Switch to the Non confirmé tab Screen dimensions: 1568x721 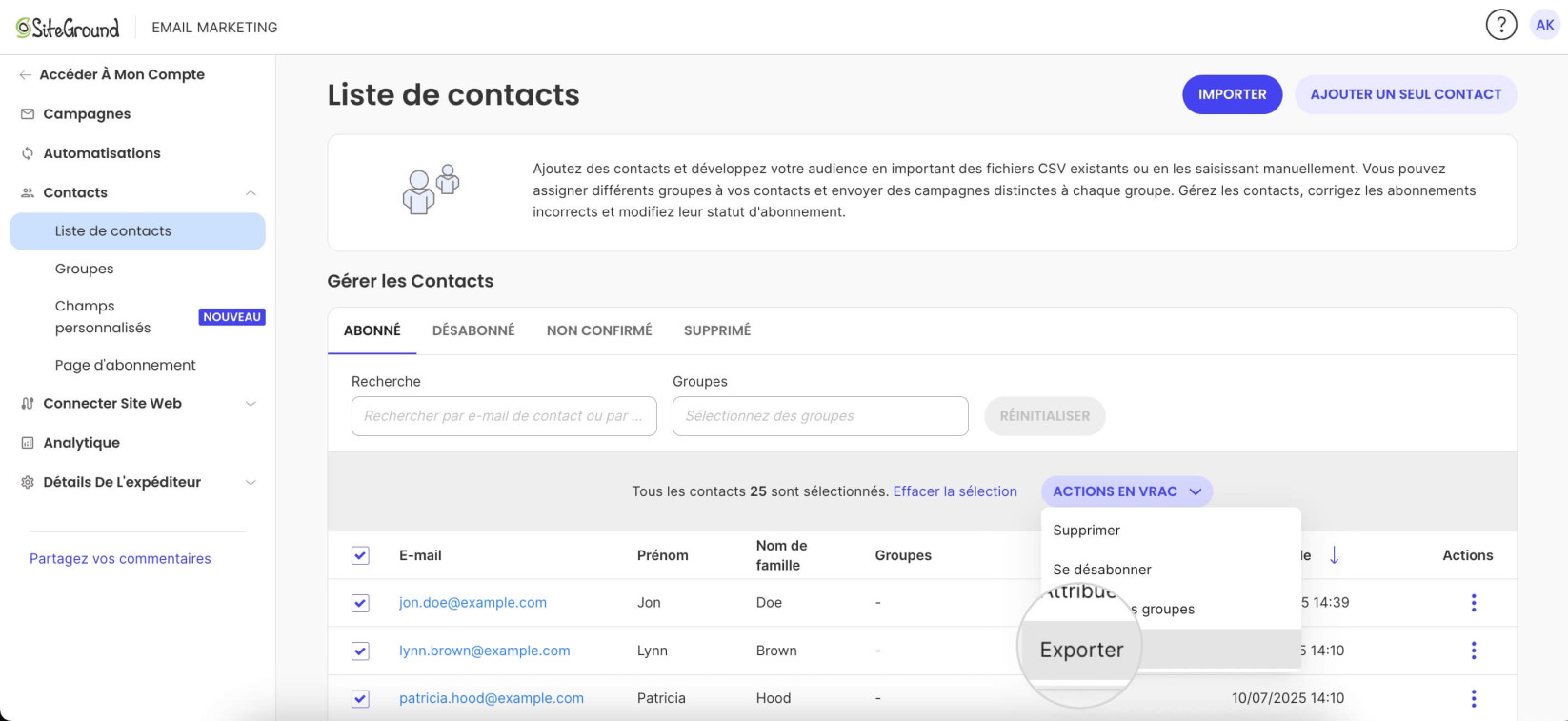coord(599,330)
